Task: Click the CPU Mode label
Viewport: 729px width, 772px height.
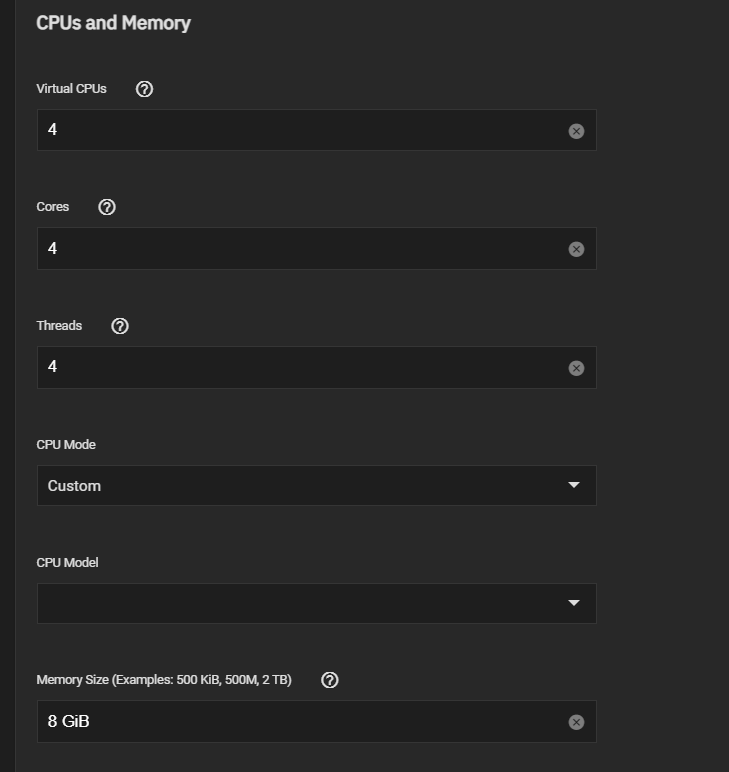Action: coord(66,445)
